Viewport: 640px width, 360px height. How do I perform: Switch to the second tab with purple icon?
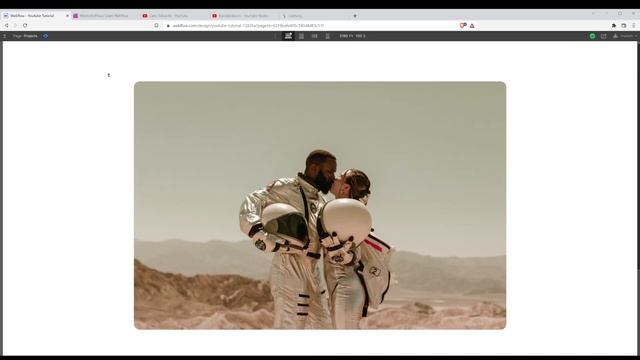tap(105, 16)
